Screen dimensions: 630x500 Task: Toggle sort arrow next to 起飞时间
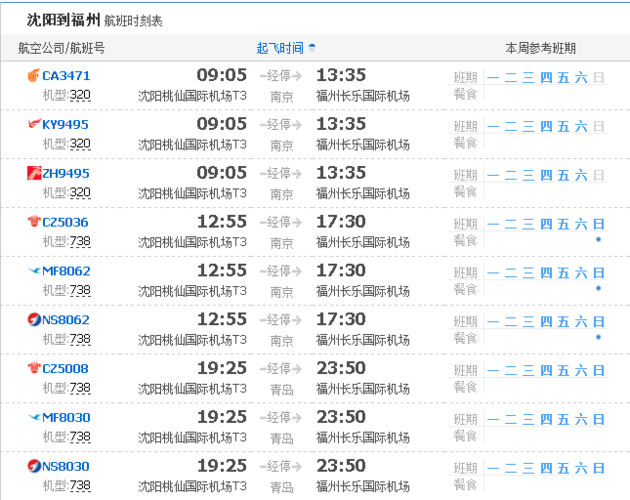[x=312, y=48]
